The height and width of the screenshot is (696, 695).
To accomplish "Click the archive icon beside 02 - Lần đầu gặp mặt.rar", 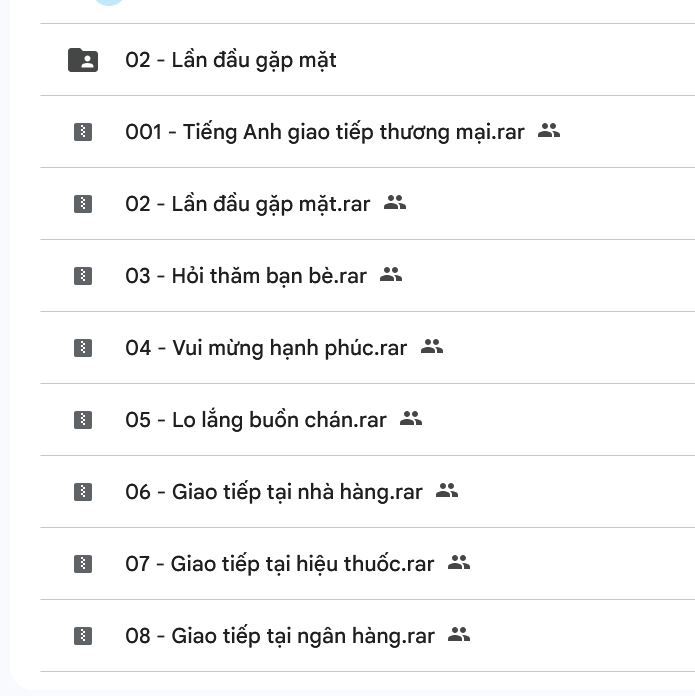I will pyautogui.click(x=83, y=204).
